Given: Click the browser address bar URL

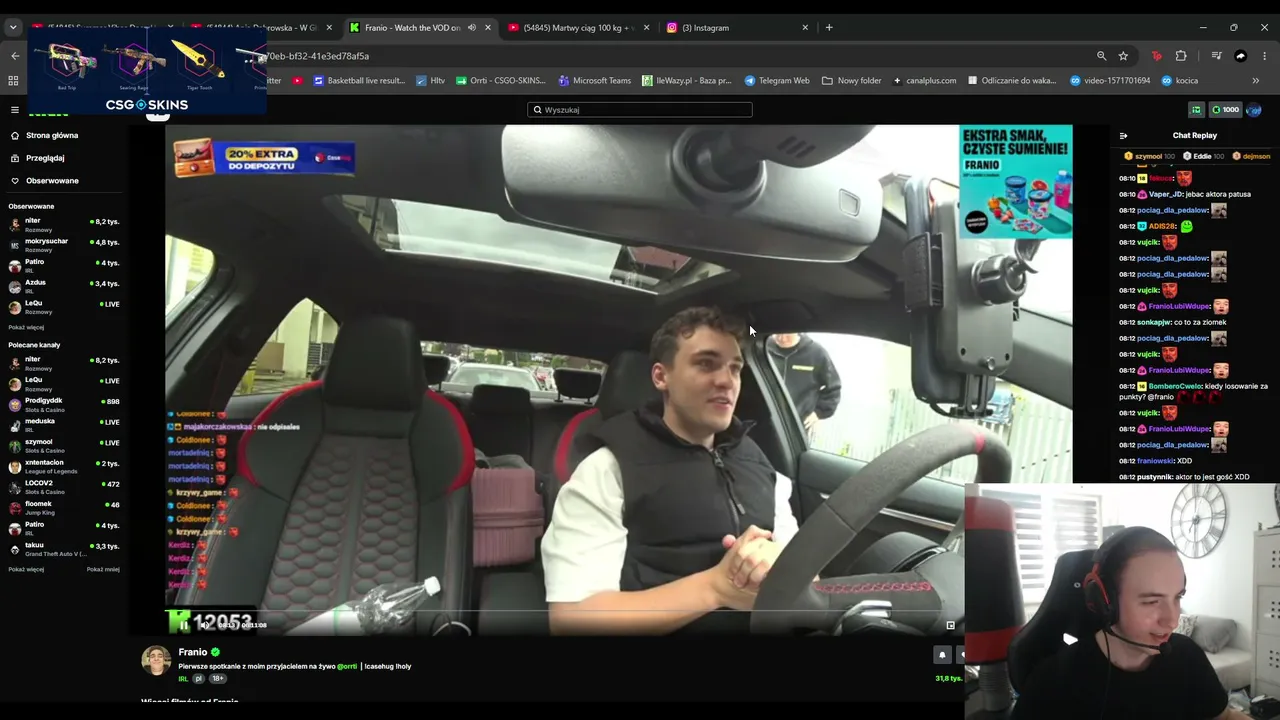Looking at the screenshot, I should (319, 56).
